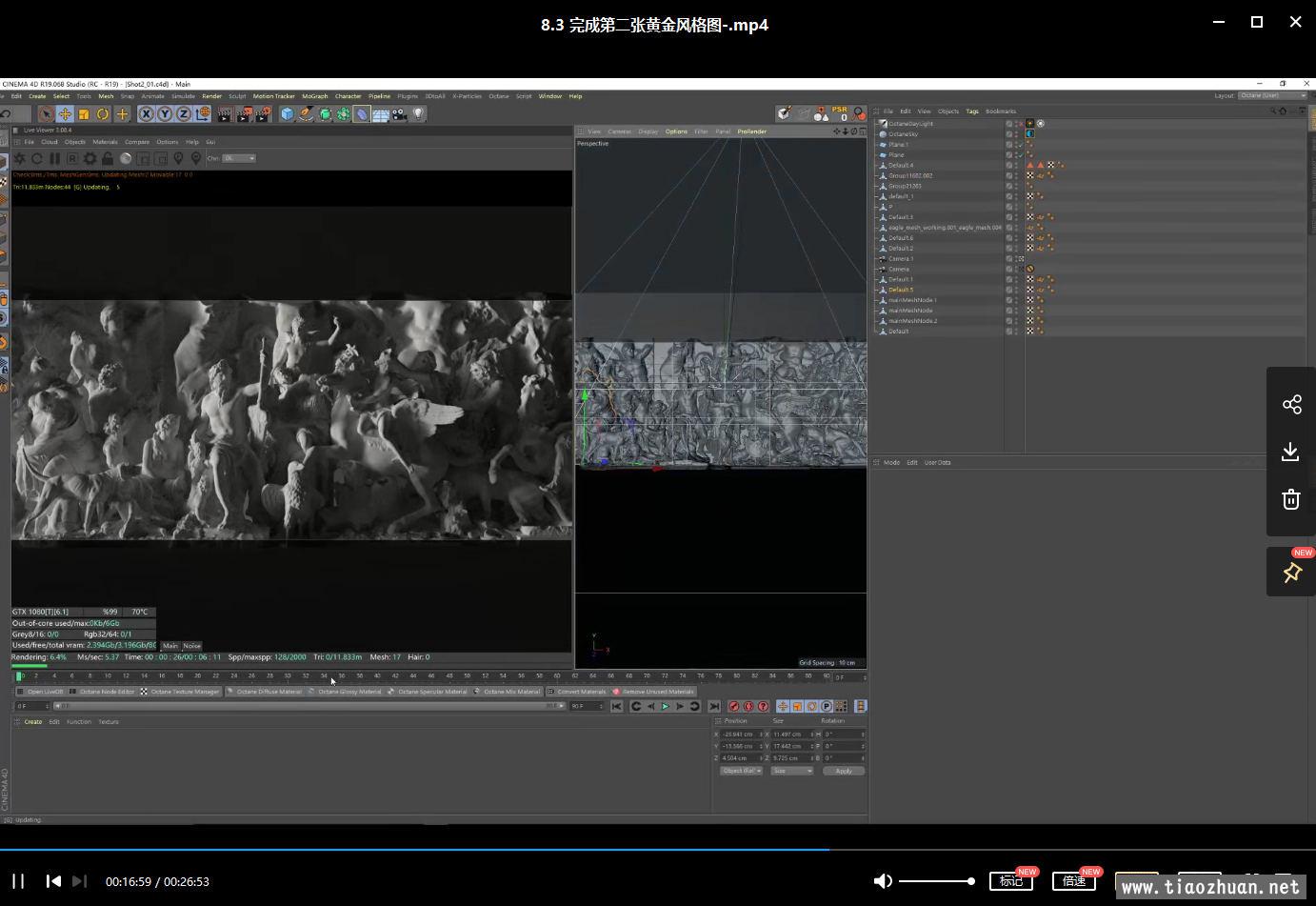Click the green Subdivision Surface generator icon
The image size is (1316, 906).
coord(325,113)
